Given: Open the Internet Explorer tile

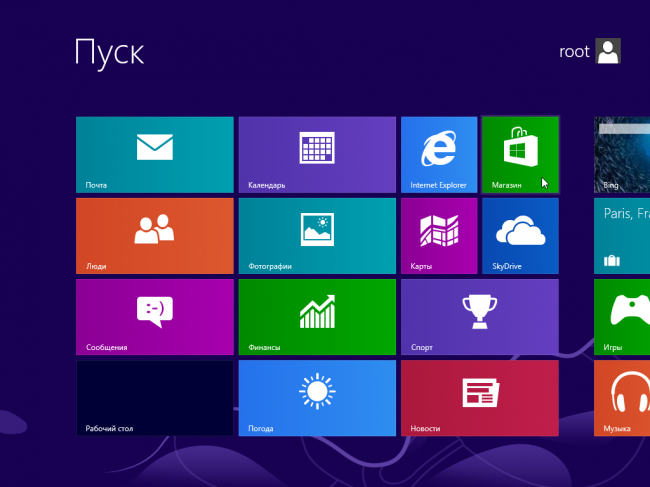Looking at the screenshot, I should [x=438, y=154].
